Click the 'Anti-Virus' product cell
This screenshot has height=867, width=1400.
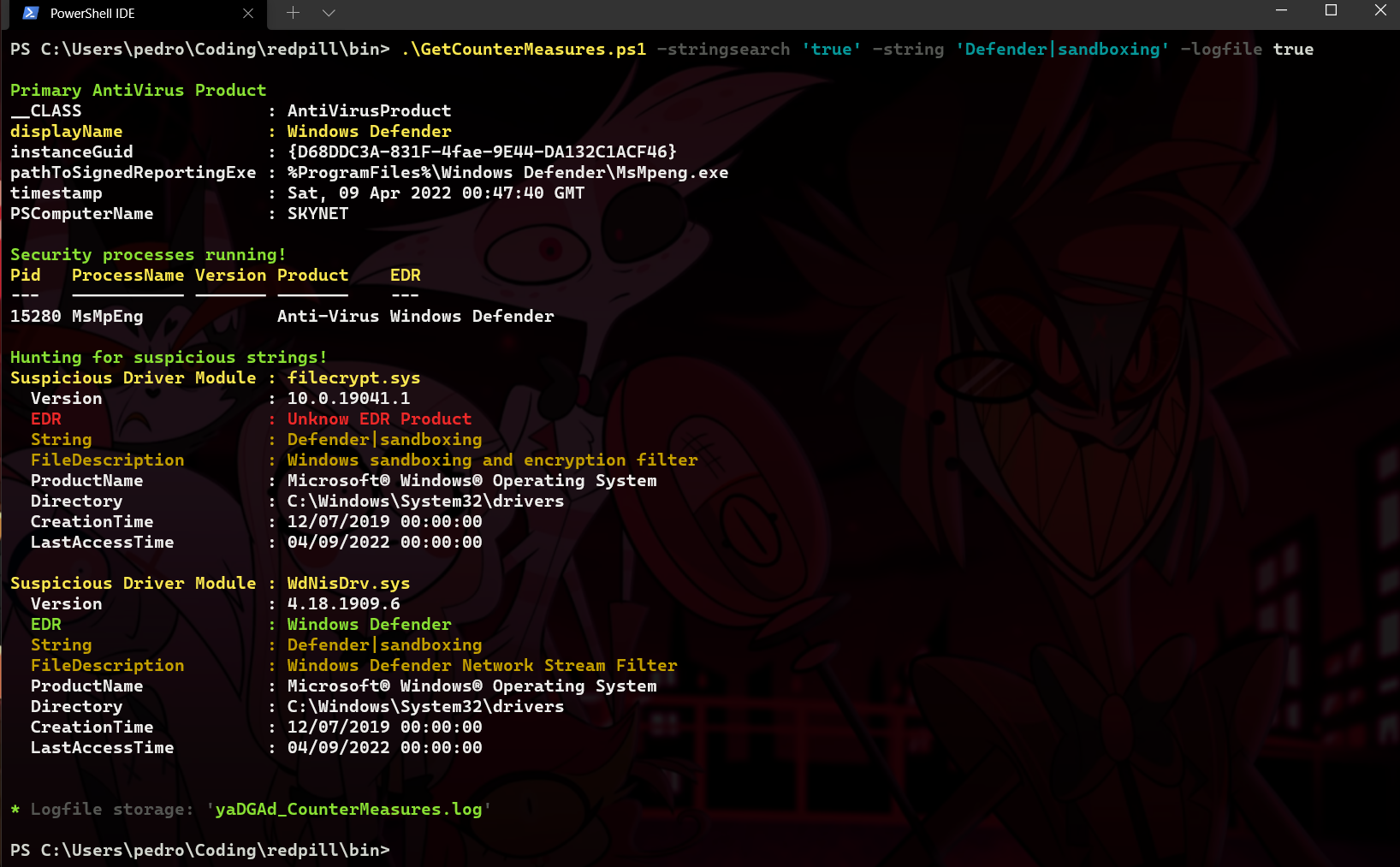(328, 316)
